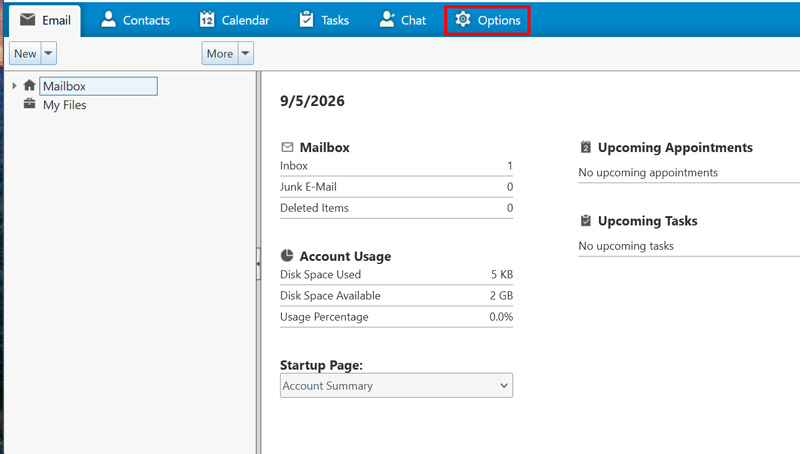Click the Usage Percentage row

tap(396, 317)
